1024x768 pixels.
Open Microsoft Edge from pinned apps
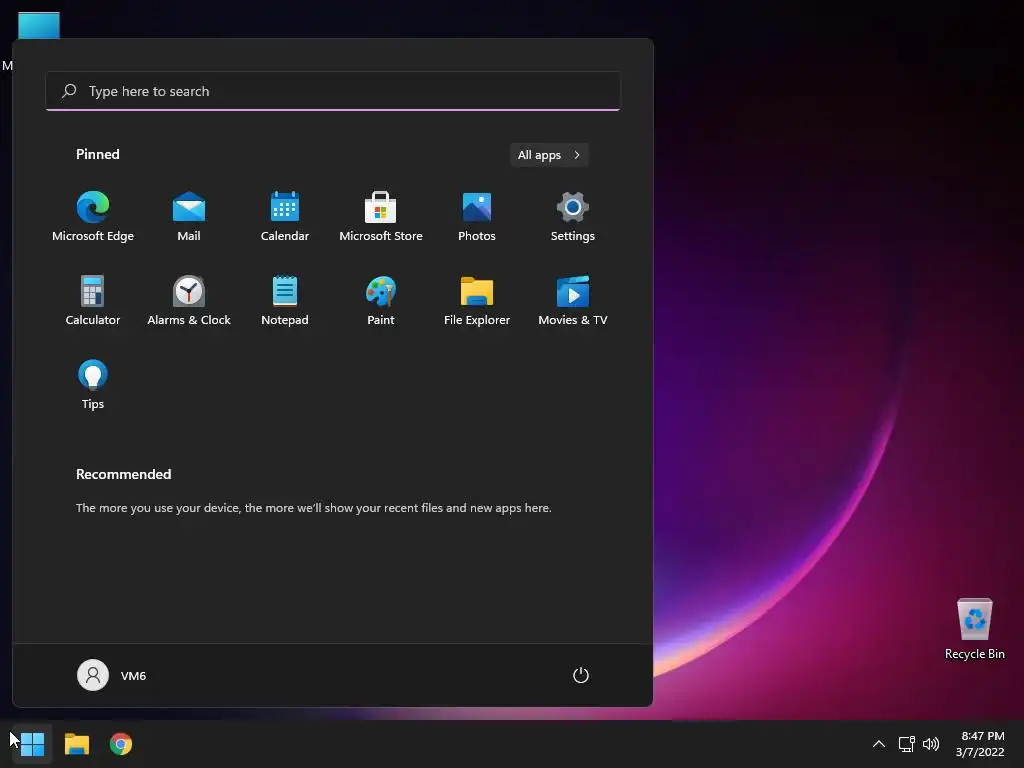(x=93, y=217)
